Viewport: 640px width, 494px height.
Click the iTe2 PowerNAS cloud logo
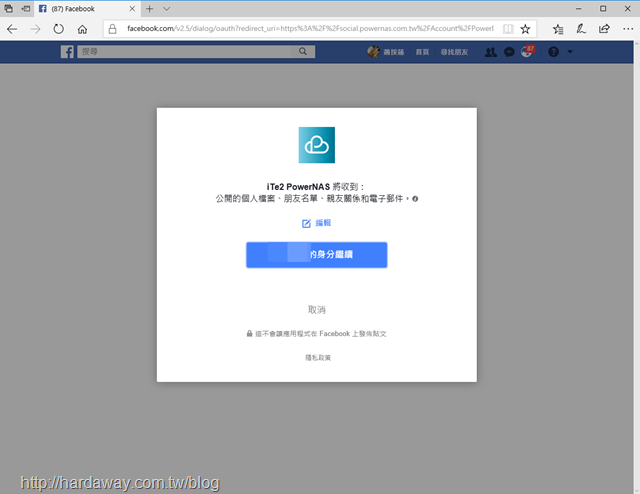317,145
